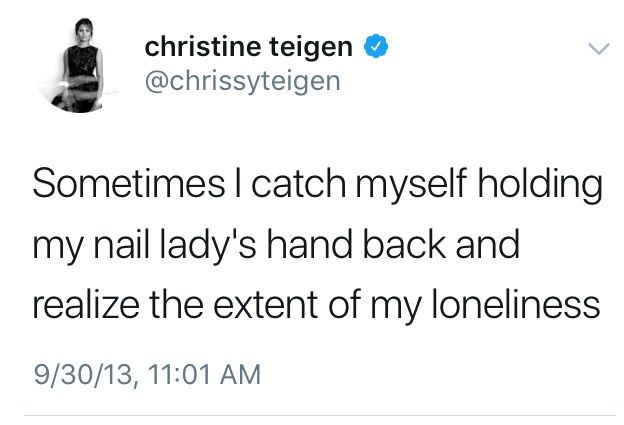Tap the words "nail lady's" in the tweet

176,246
